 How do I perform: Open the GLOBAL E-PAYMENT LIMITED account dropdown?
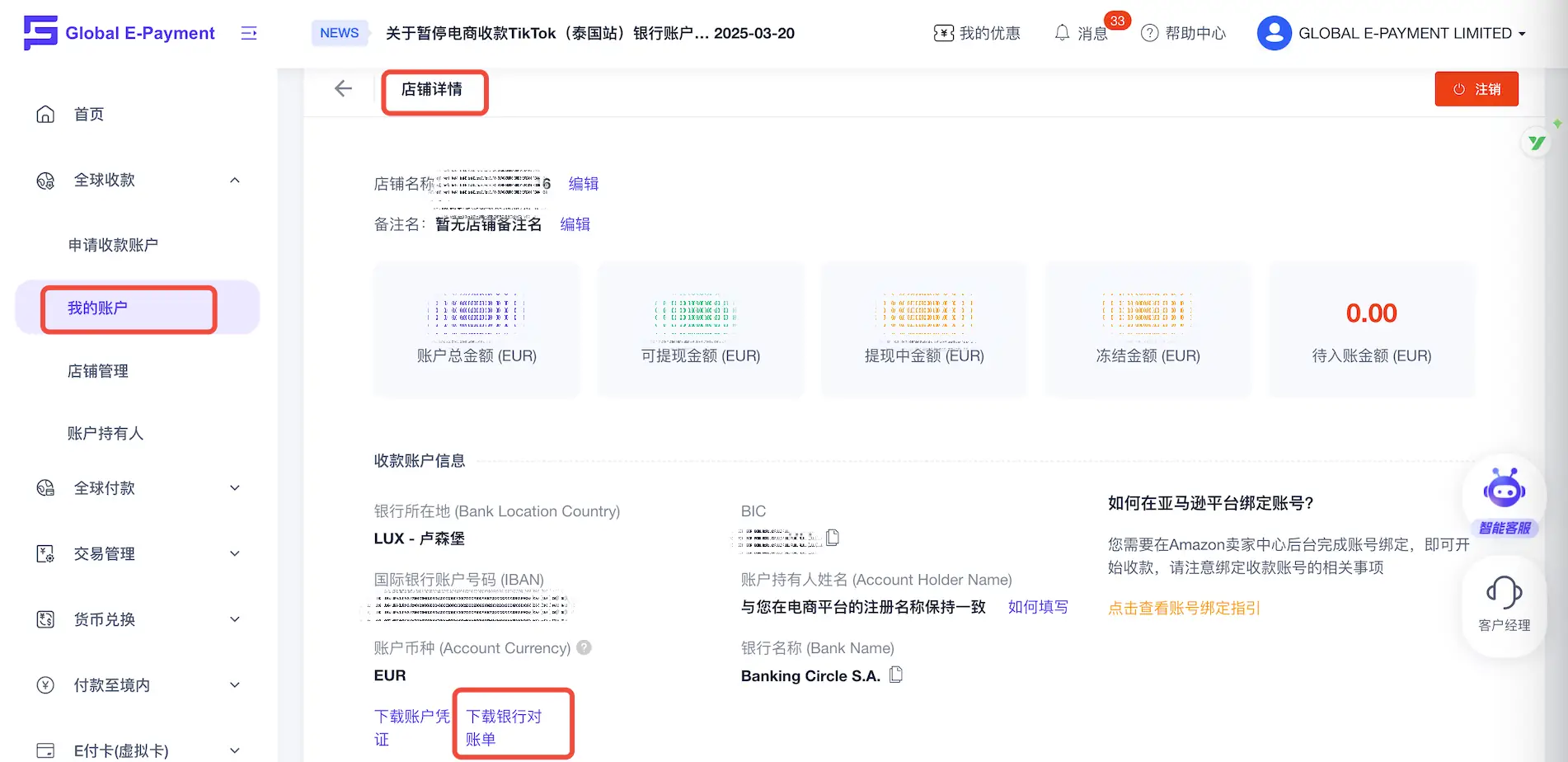pyautogui.click(x=1392, y=33)
